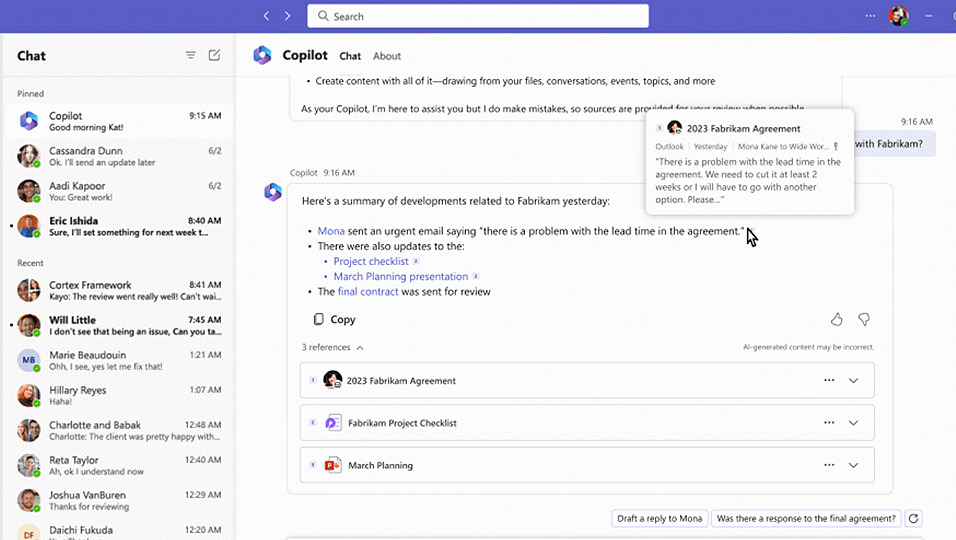Image resolution: width=956 pixels, height=540 pixels.
Task: Open more options for March Planning reference
Action: coord(829,465)
